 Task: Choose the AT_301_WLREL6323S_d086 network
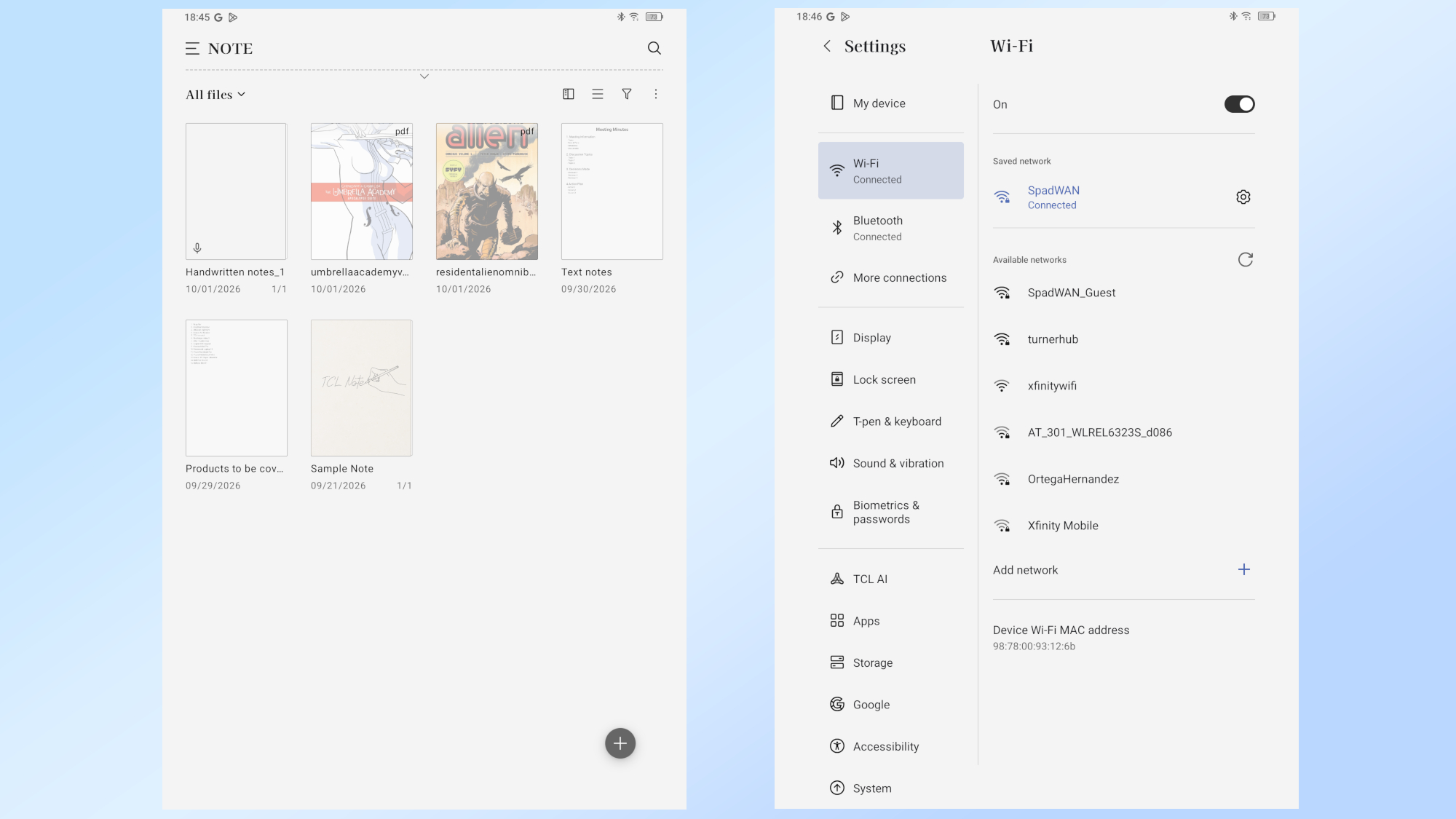tap(1123, 432)
